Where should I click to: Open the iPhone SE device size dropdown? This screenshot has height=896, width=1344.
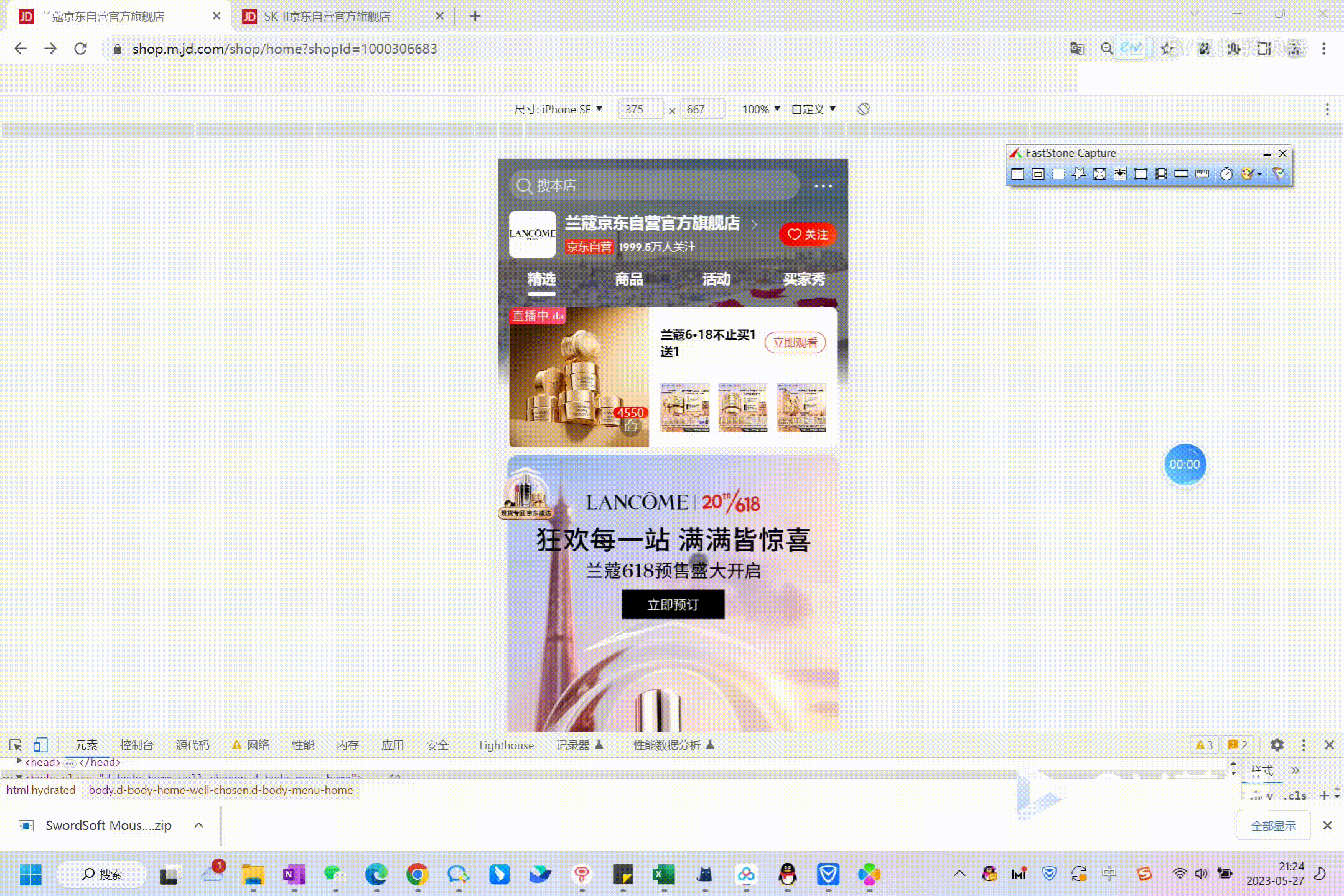558,109
